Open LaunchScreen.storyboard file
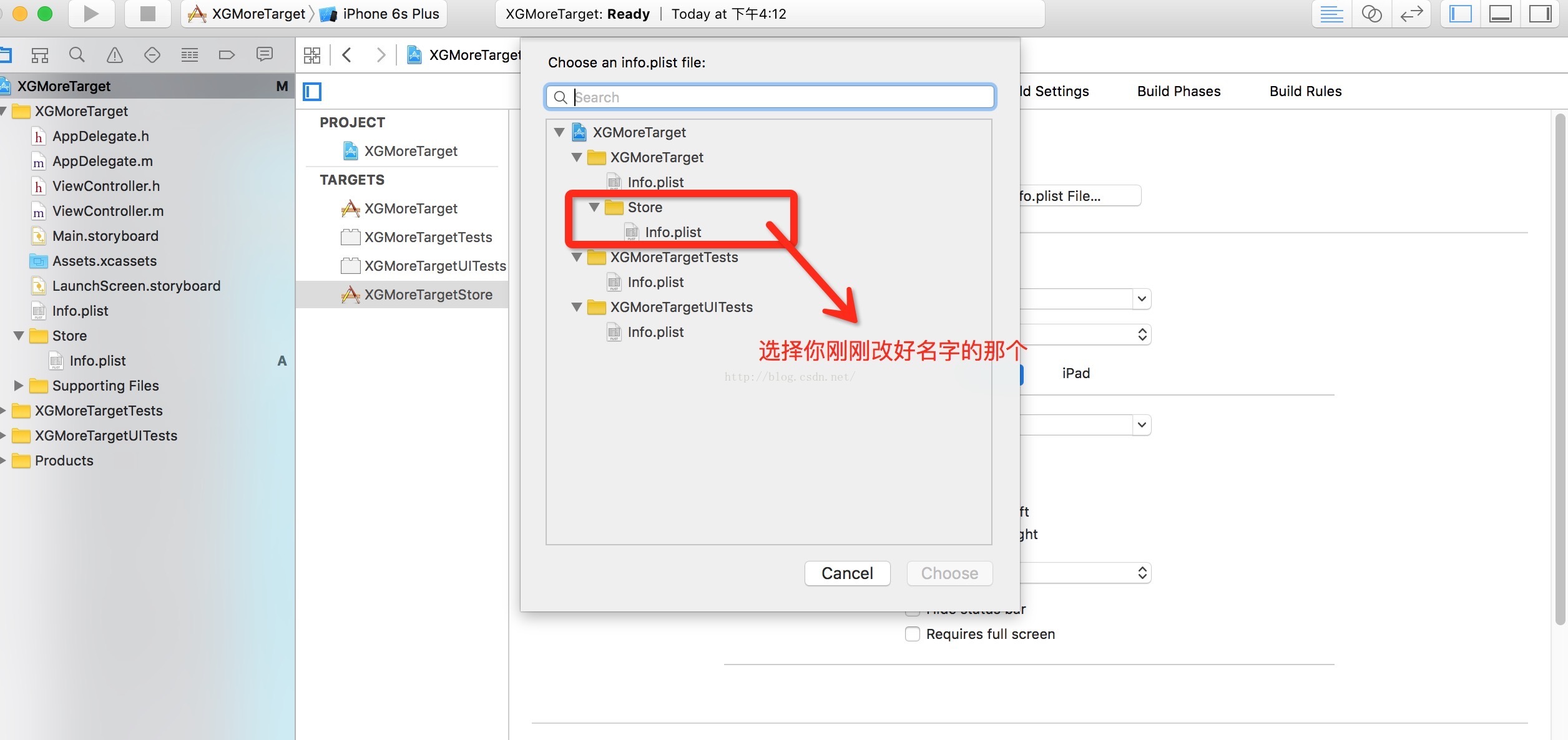This screenshot has width=1568, height=740. click(x=136, y=286)
